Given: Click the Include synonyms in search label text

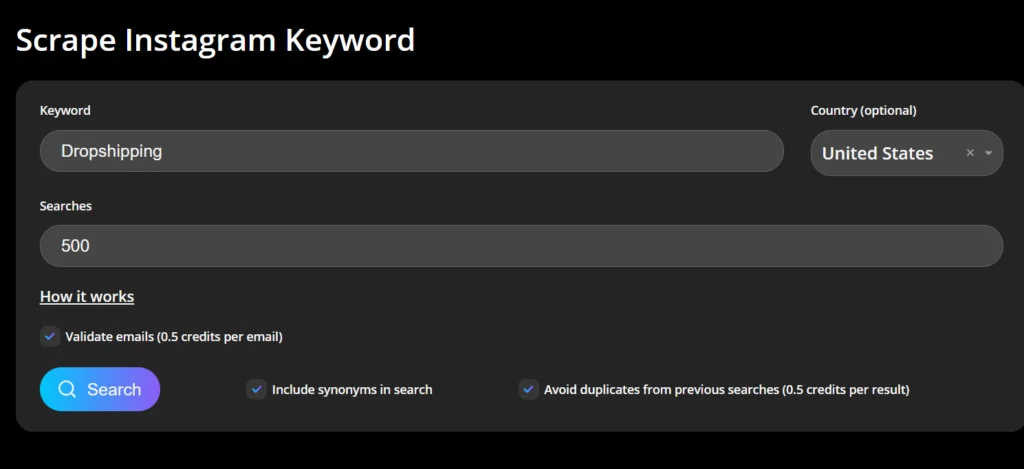Looking at the screenshot, I should pos(352,389).
